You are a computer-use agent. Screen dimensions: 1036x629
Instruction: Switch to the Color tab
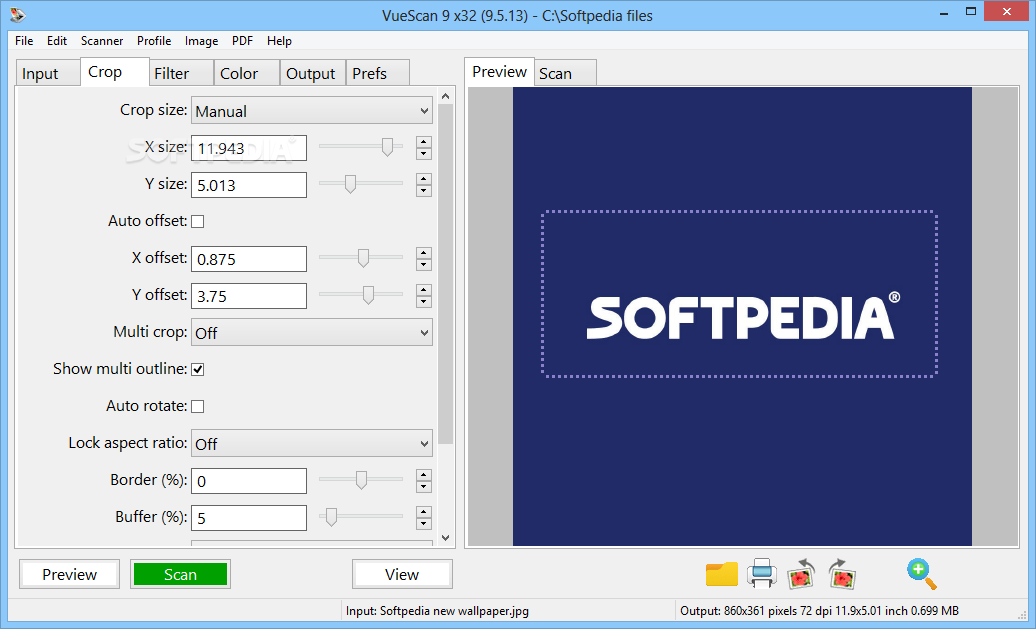click(x=246, y=73)
